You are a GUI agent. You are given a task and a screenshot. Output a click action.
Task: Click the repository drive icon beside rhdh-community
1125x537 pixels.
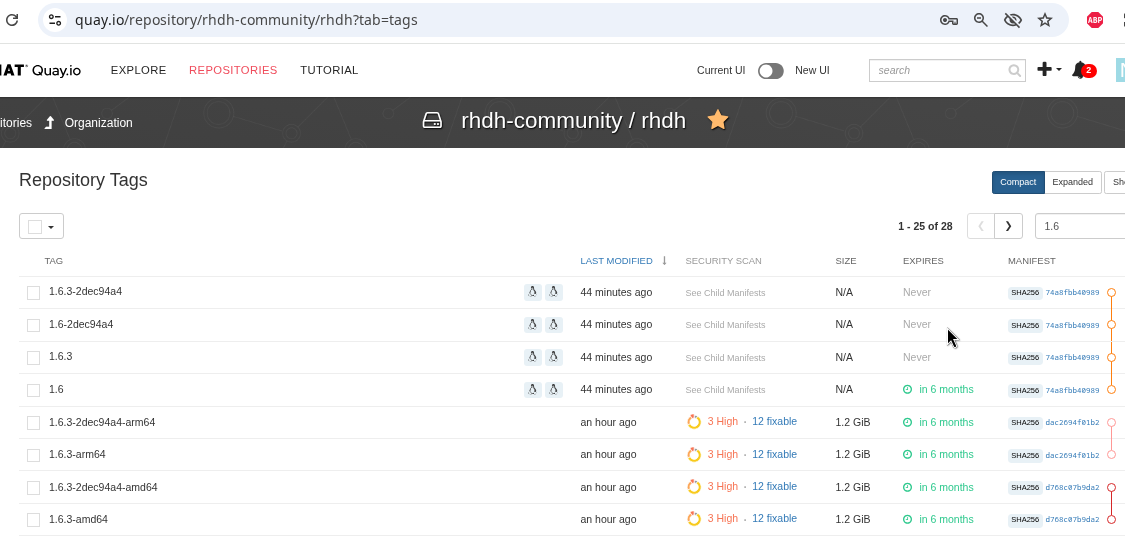click(x=432, y=121)
